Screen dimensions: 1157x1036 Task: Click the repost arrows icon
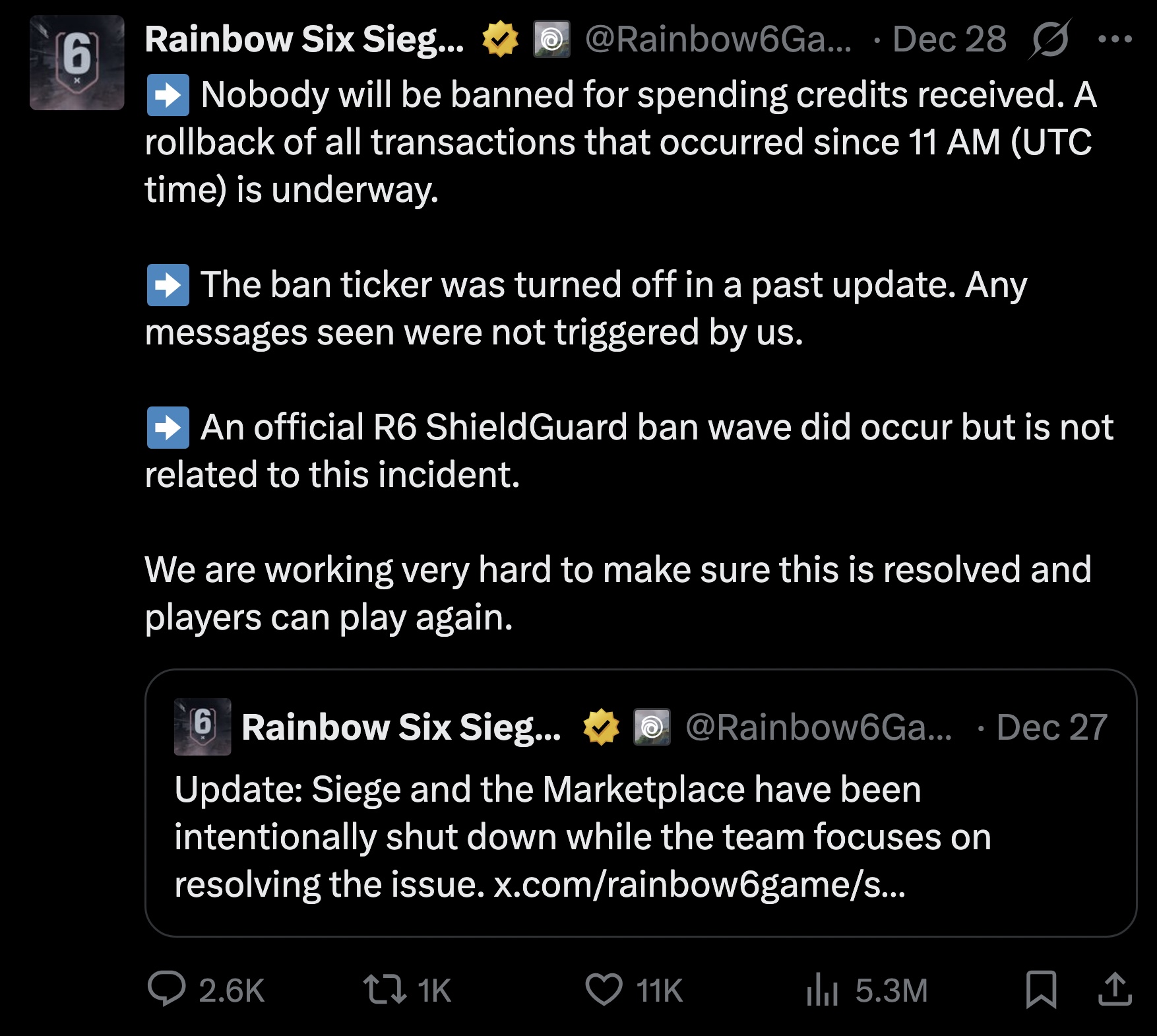click(x=385, y=990)
